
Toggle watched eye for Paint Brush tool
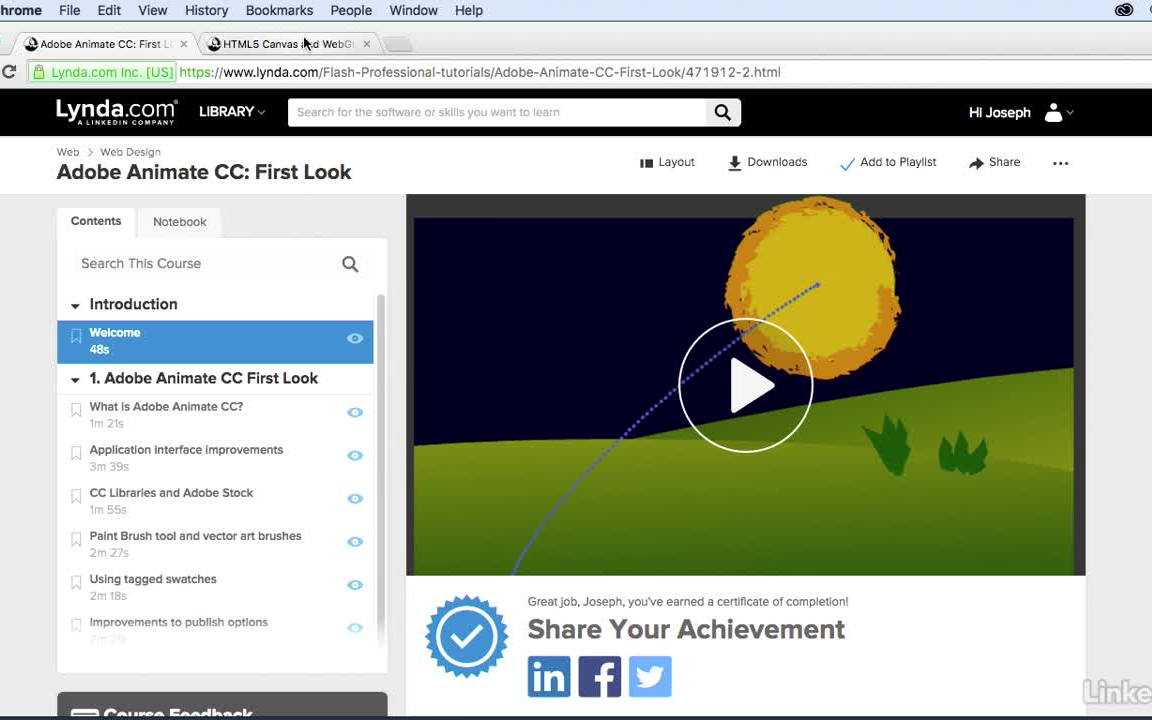tap(355, 542)
